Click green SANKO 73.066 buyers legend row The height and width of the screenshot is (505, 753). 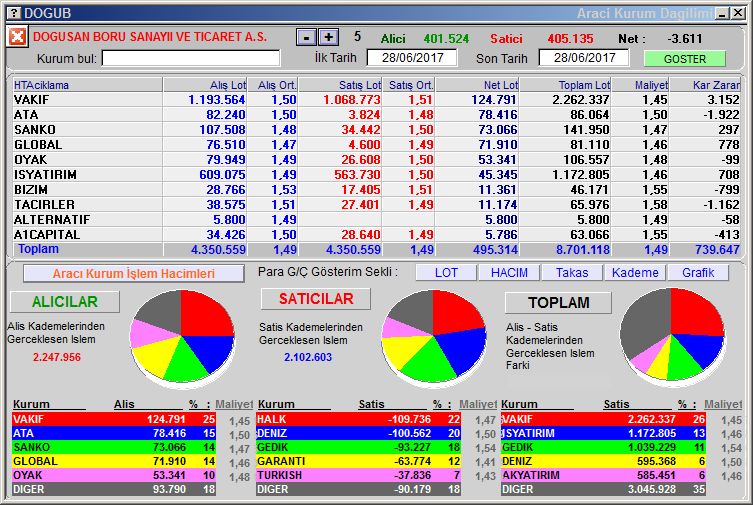(x=114, y=447)
